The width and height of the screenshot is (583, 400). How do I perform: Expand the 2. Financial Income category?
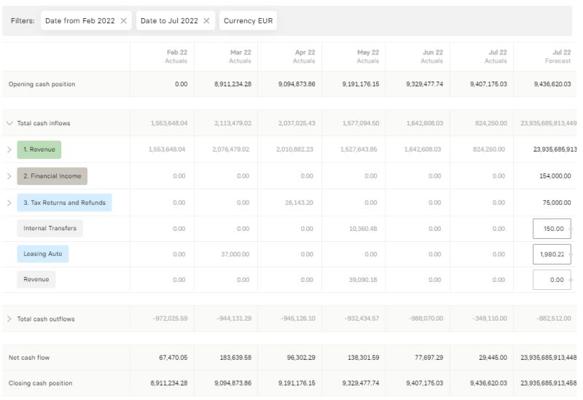(x=10, y=176)
